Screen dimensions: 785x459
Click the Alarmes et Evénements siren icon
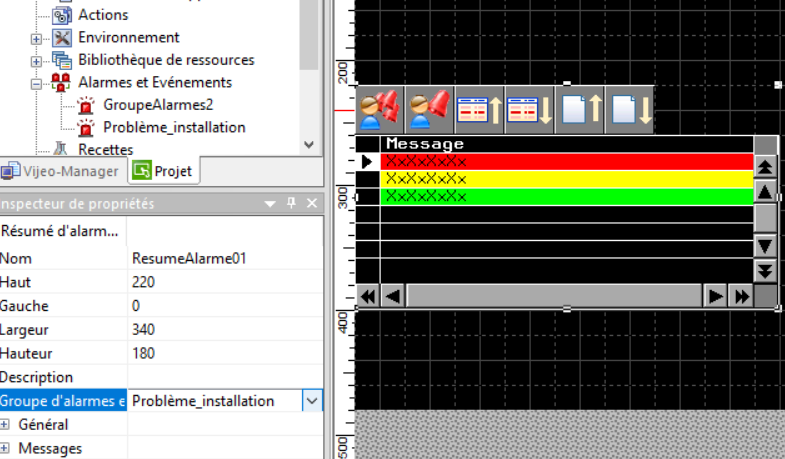pyautogui.click(x=61, y=83)
